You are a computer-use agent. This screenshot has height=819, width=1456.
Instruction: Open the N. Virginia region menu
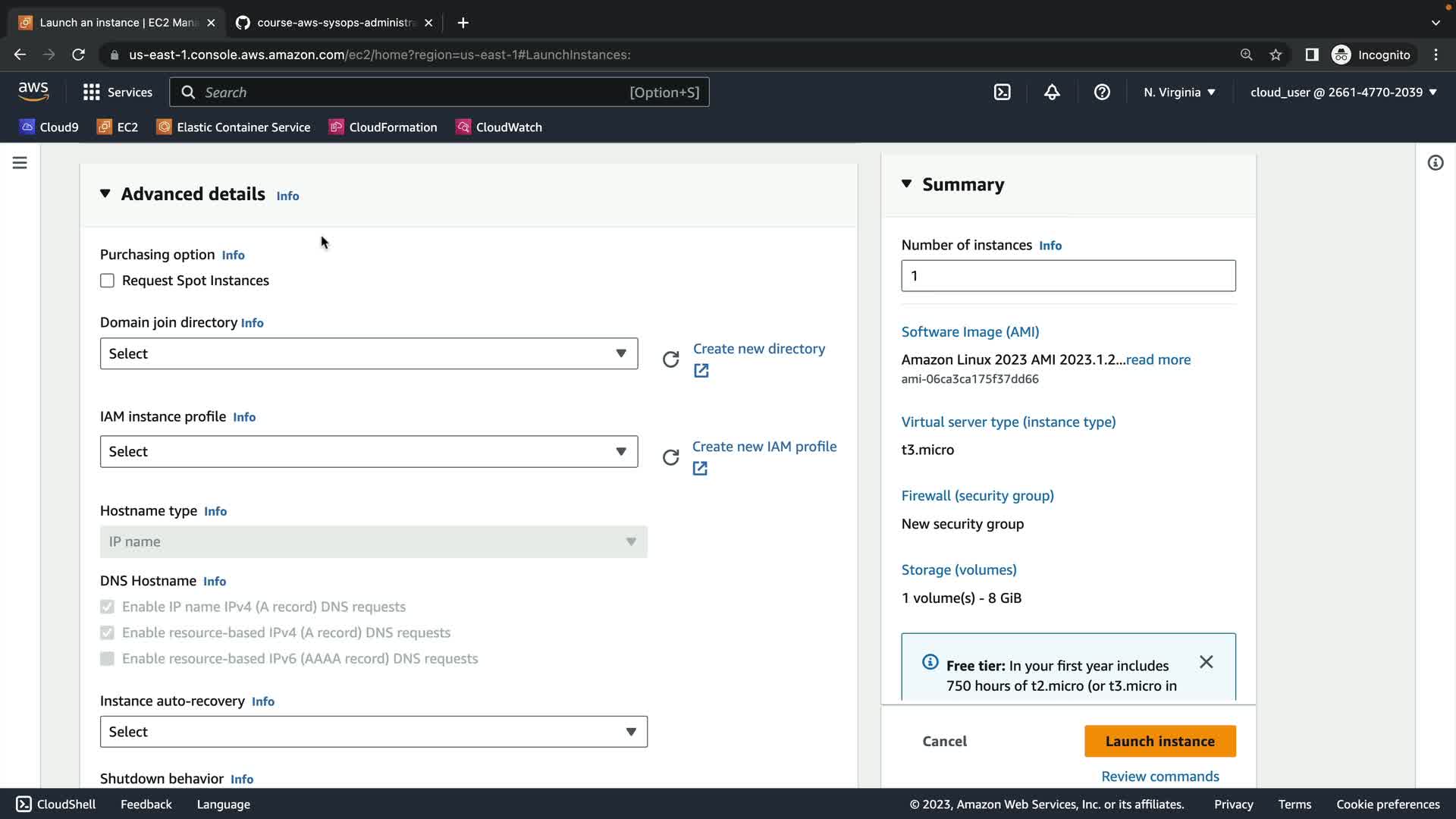point(1179,92)
